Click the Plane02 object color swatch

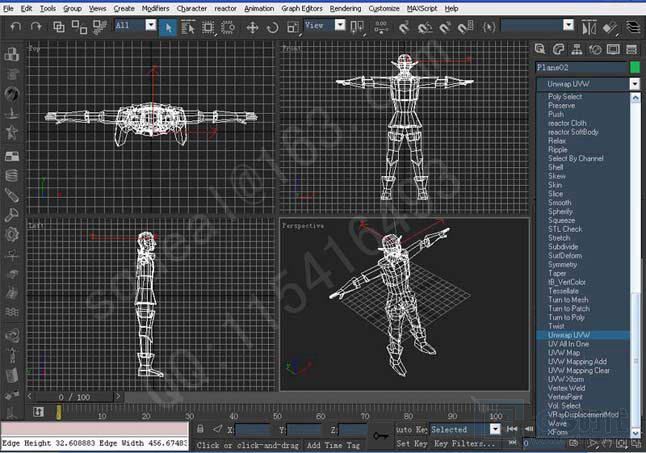[x=635, y=67]
